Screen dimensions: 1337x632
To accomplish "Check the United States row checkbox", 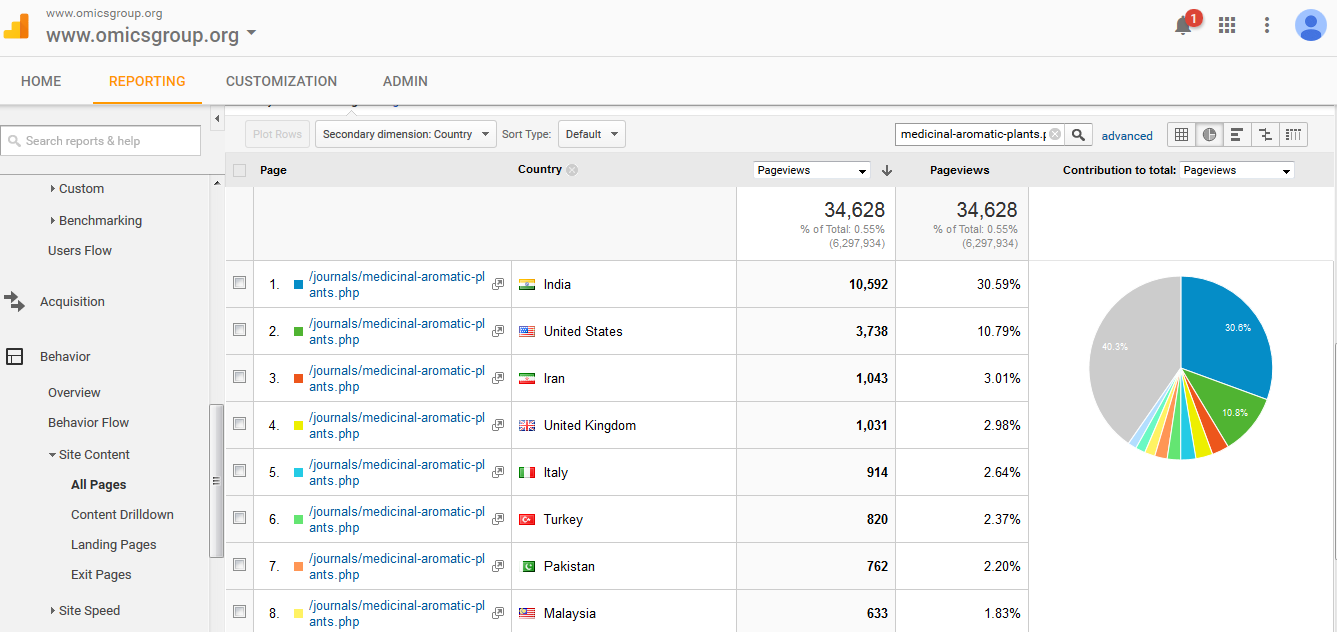I will pyautogui.click(x=239, y=330).
